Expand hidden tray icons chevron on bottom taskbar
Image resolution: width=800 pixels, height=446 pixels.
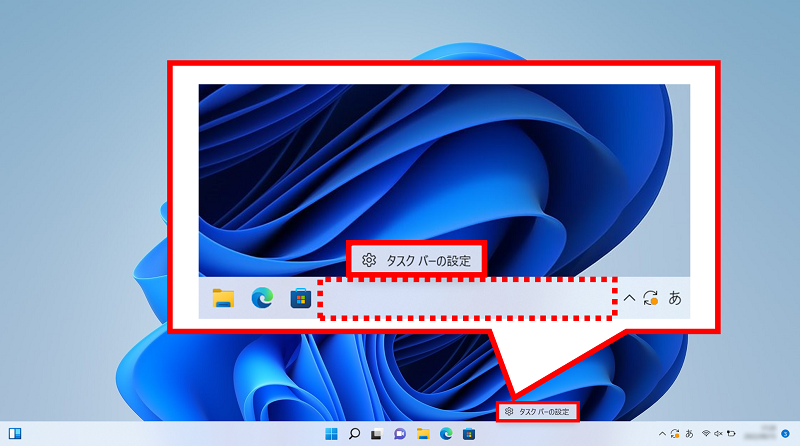[662, 434]
